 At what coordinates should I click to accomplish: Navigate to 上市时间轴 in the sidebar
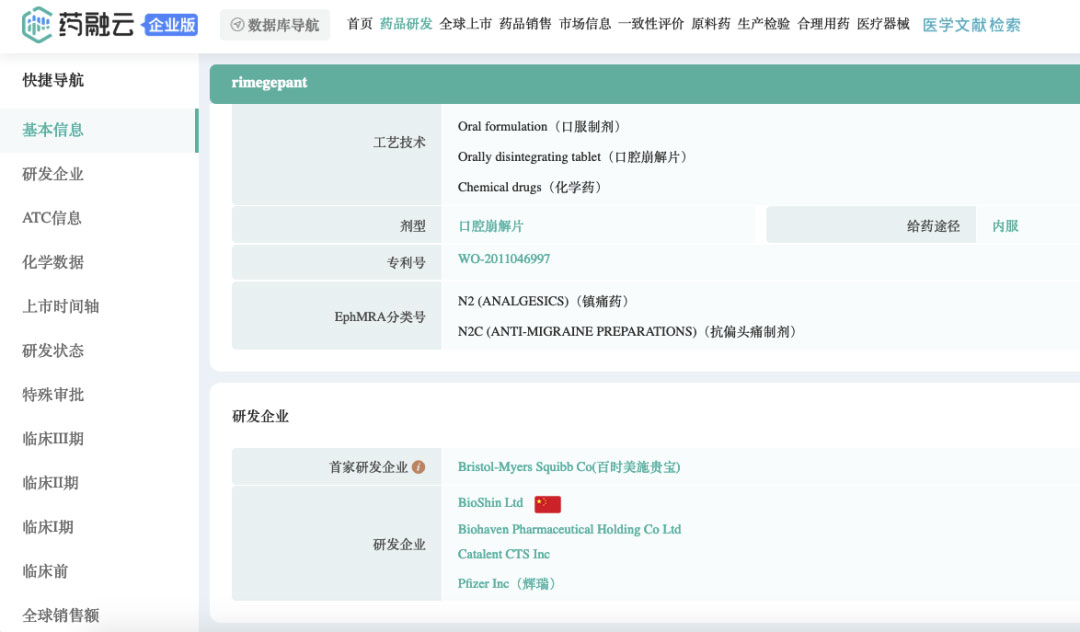point(60,307)
